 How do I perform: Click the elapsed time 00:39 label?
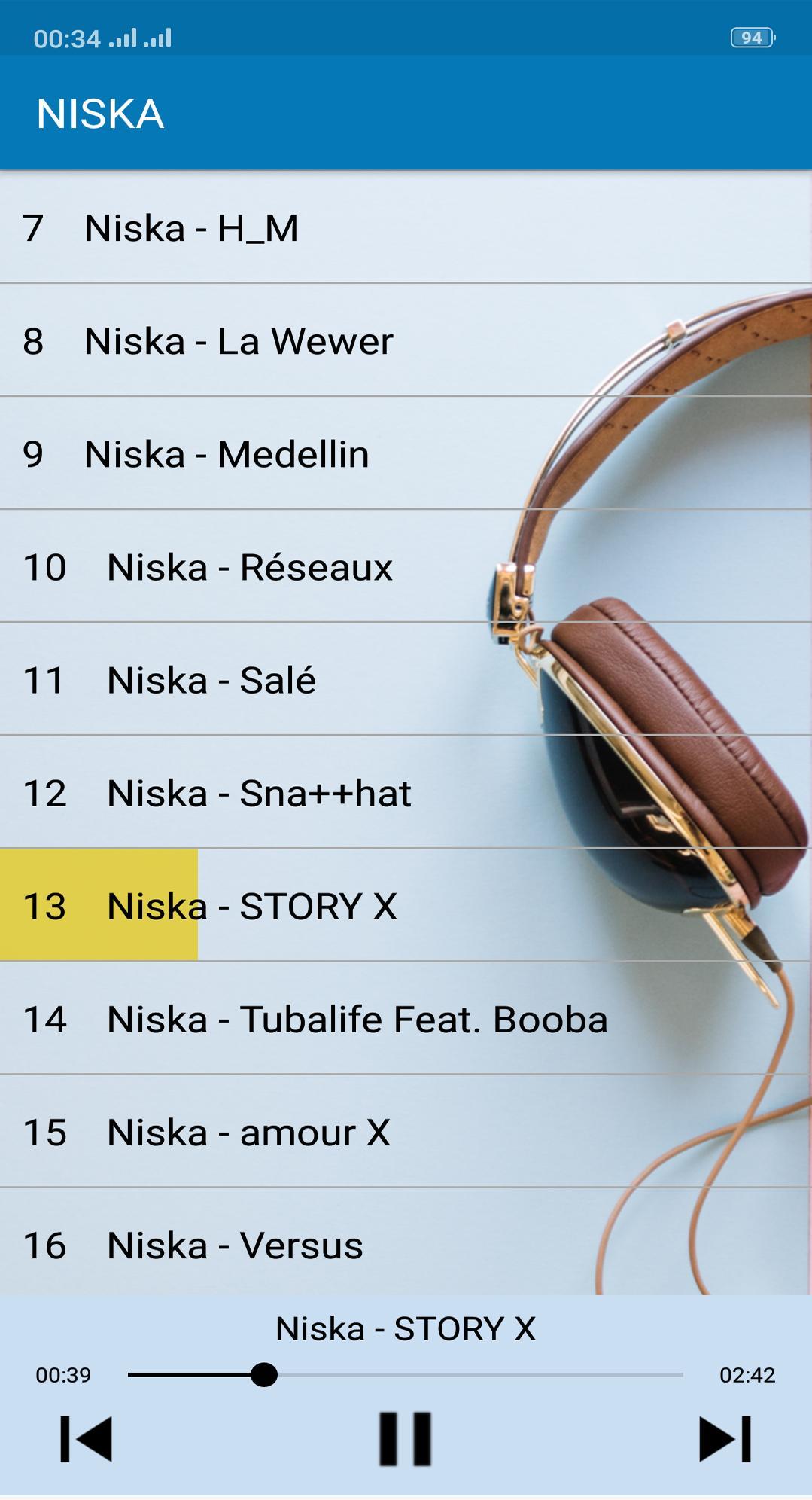63,1375
